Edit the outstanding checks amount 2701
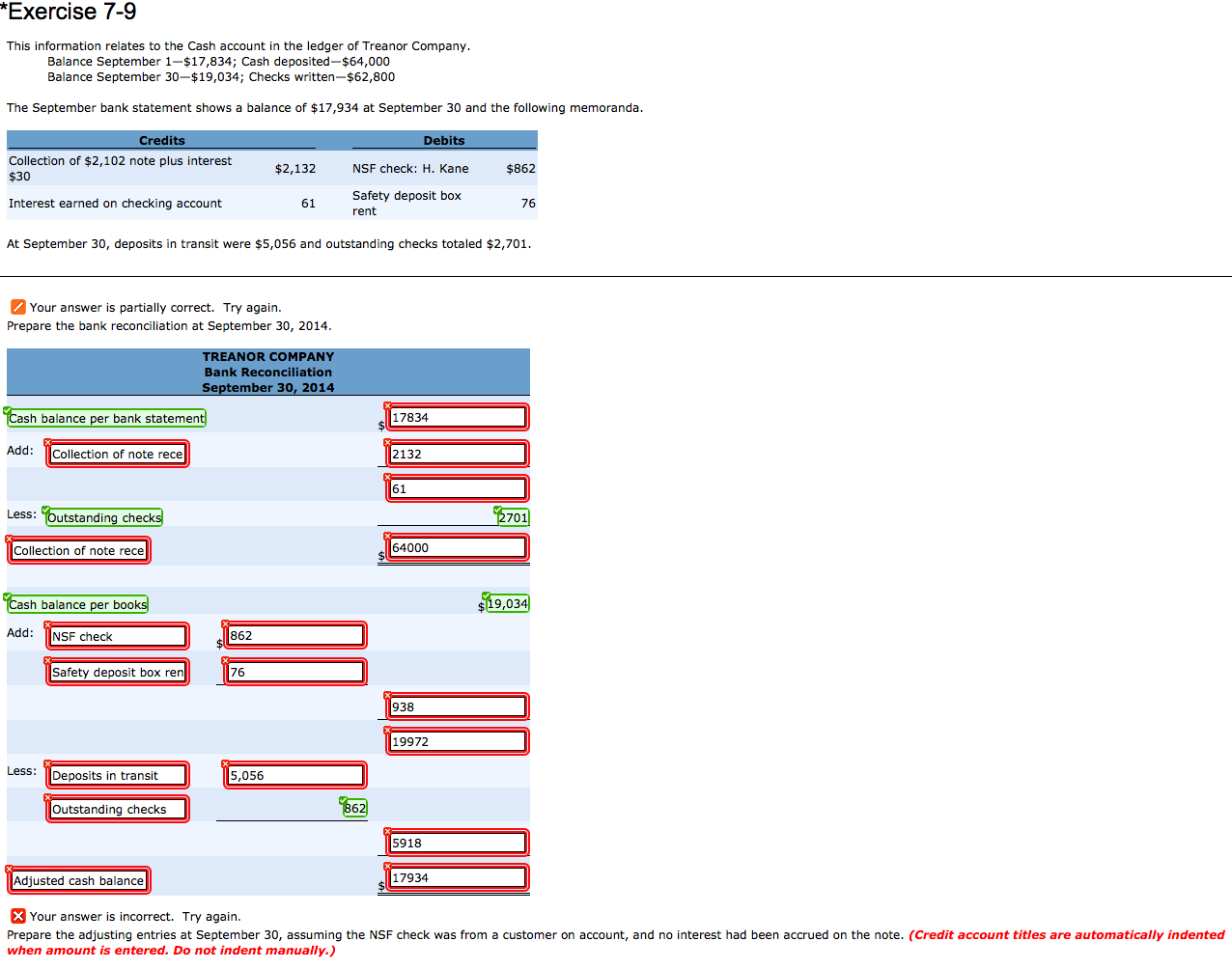1232x969 pixels. point(514,517)
